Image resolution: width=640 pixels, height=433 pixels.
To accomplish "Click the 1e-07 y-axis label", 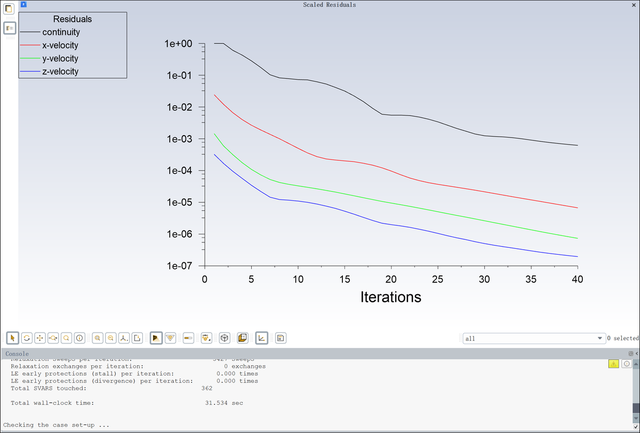I will pyautogui.click(x=179, y=266).
